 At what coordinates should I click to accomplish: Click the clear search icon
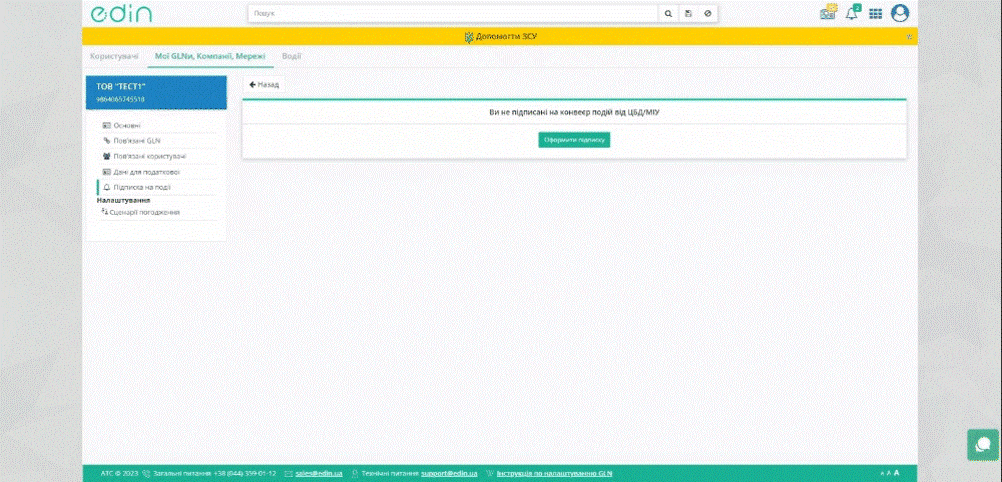pyautogui.click(x=707, y=13)
